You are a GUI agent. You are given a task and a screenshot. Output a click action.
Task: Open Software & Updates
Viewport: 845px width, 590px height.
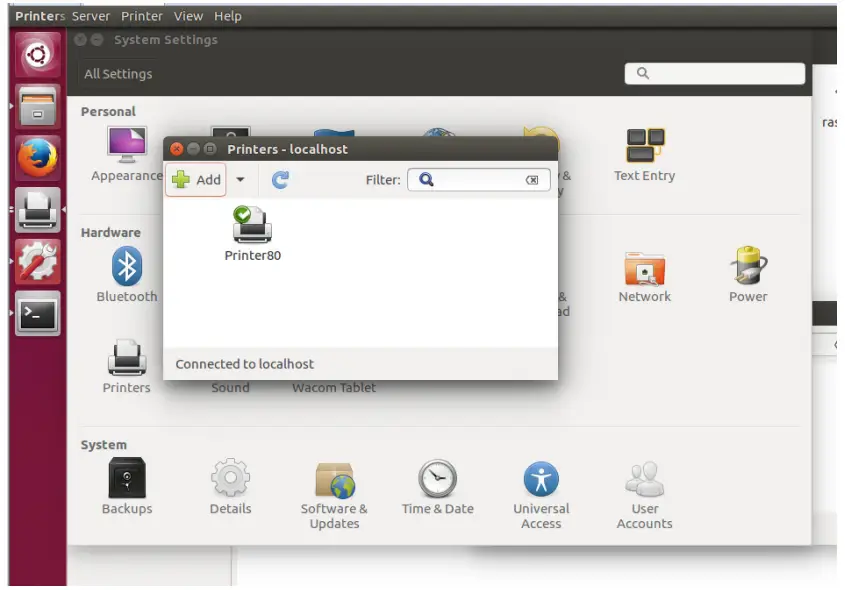tap(334, 496)
